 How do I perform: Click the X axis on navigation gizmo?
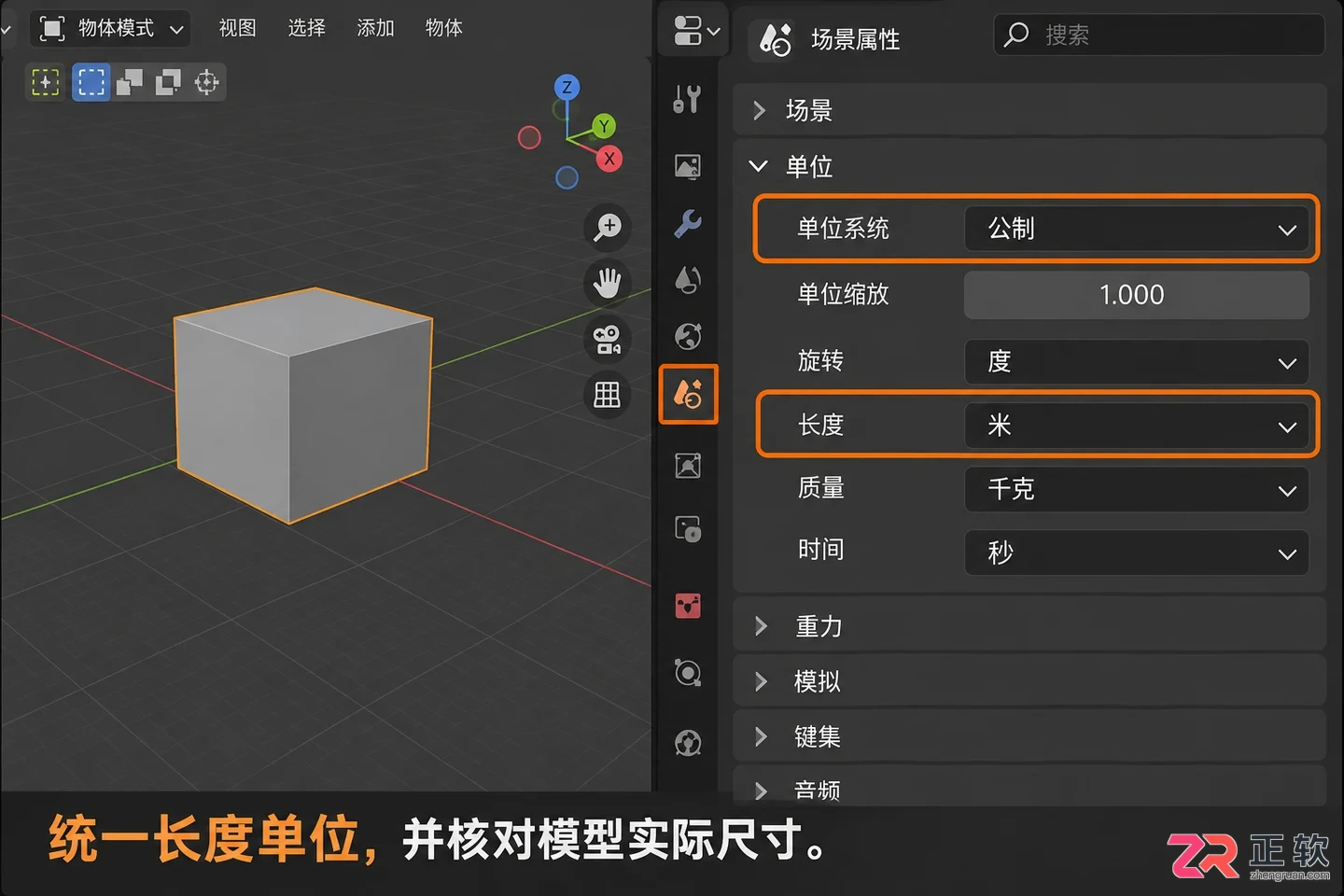coord(609,159)
